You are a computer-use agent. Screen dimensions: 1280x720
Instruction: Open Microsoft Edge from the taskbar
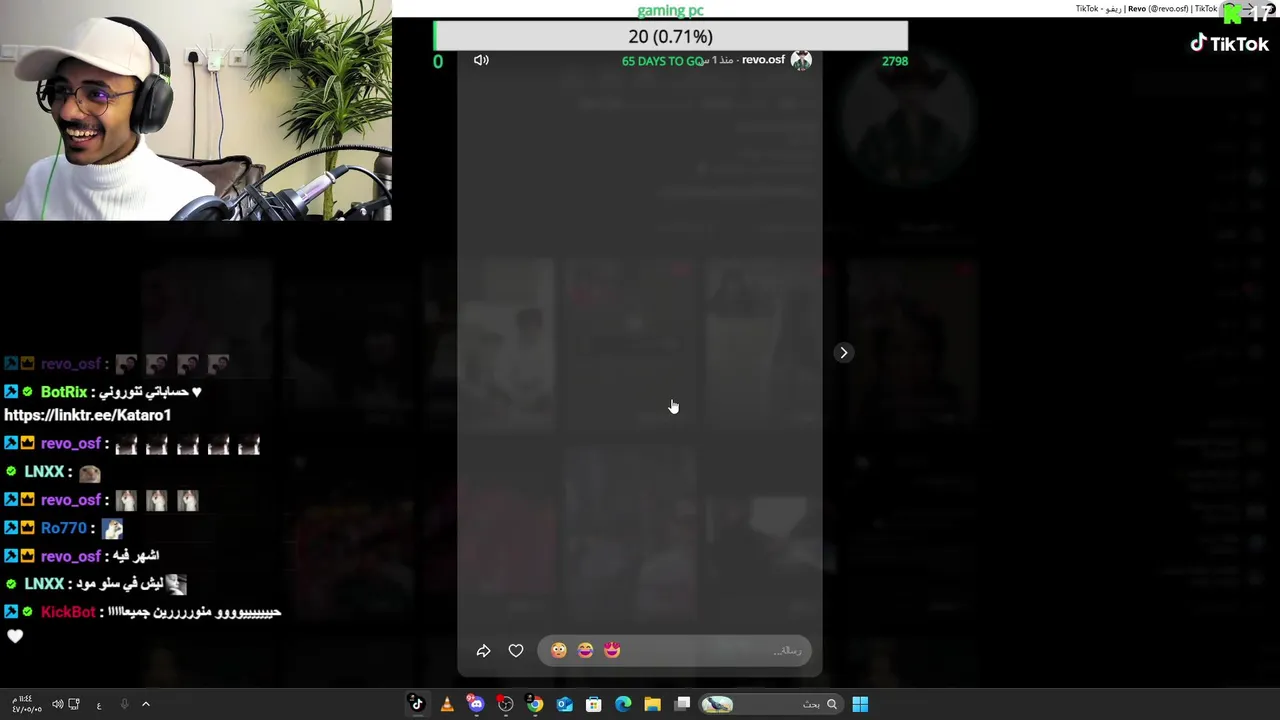[623, 704]
